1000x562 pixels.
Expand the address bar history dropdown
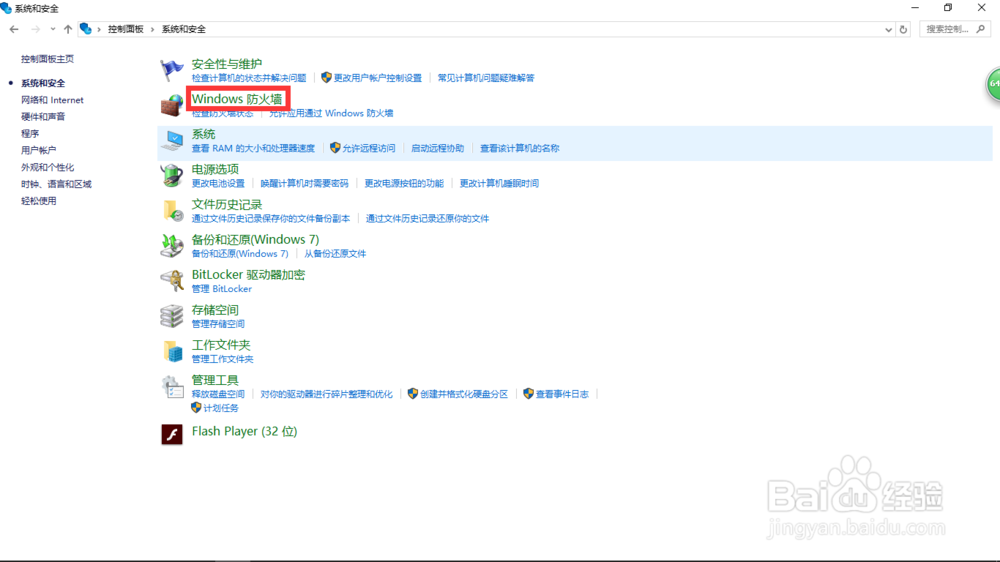click(888, 29)
